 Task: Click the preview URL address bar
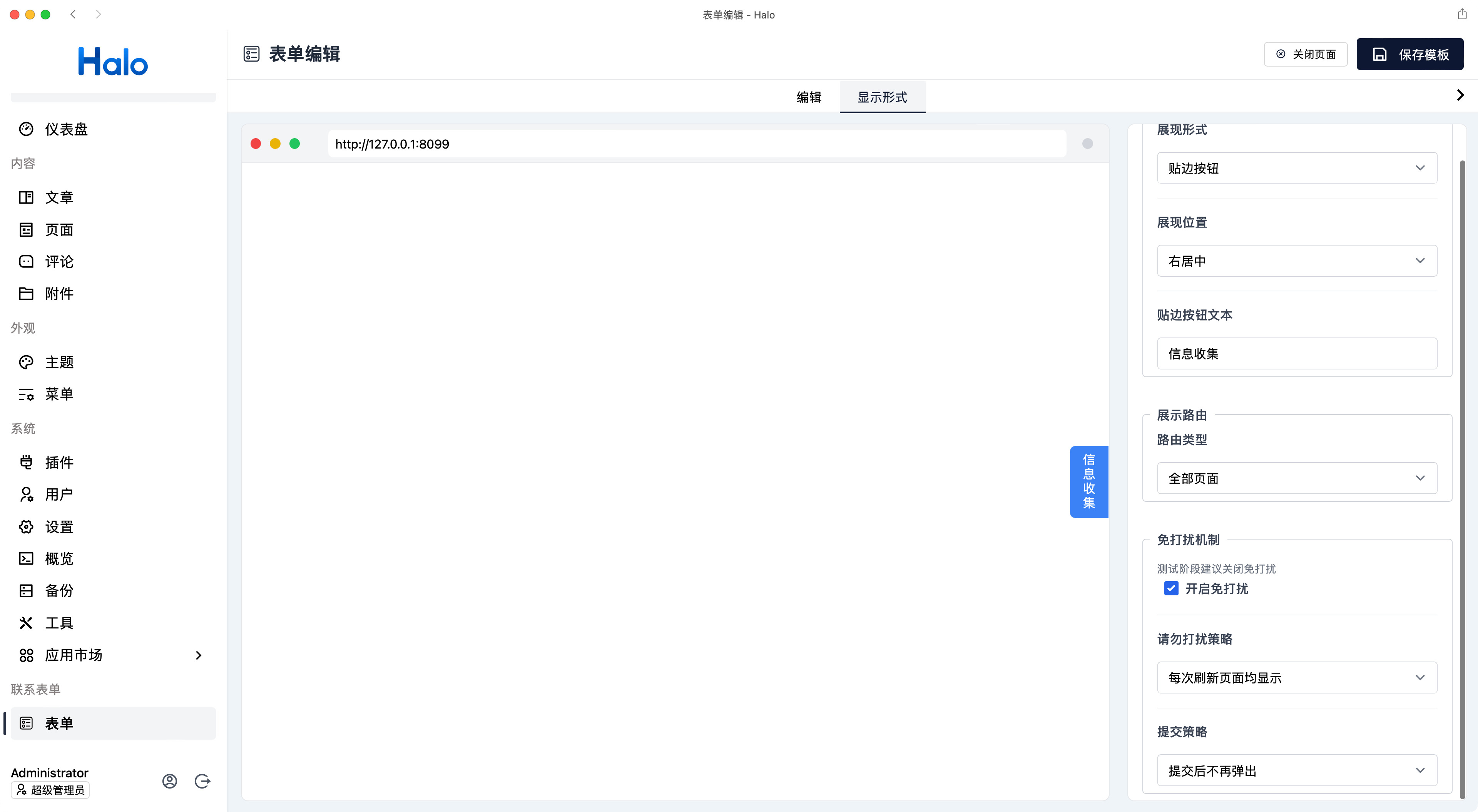coord(697,144)
